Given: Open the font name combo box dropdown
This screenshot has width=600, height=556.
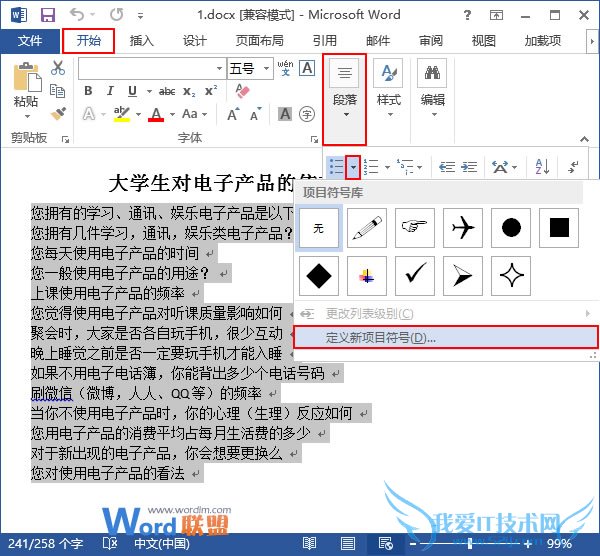Looking at the screenshot, I should click(219, 68).
